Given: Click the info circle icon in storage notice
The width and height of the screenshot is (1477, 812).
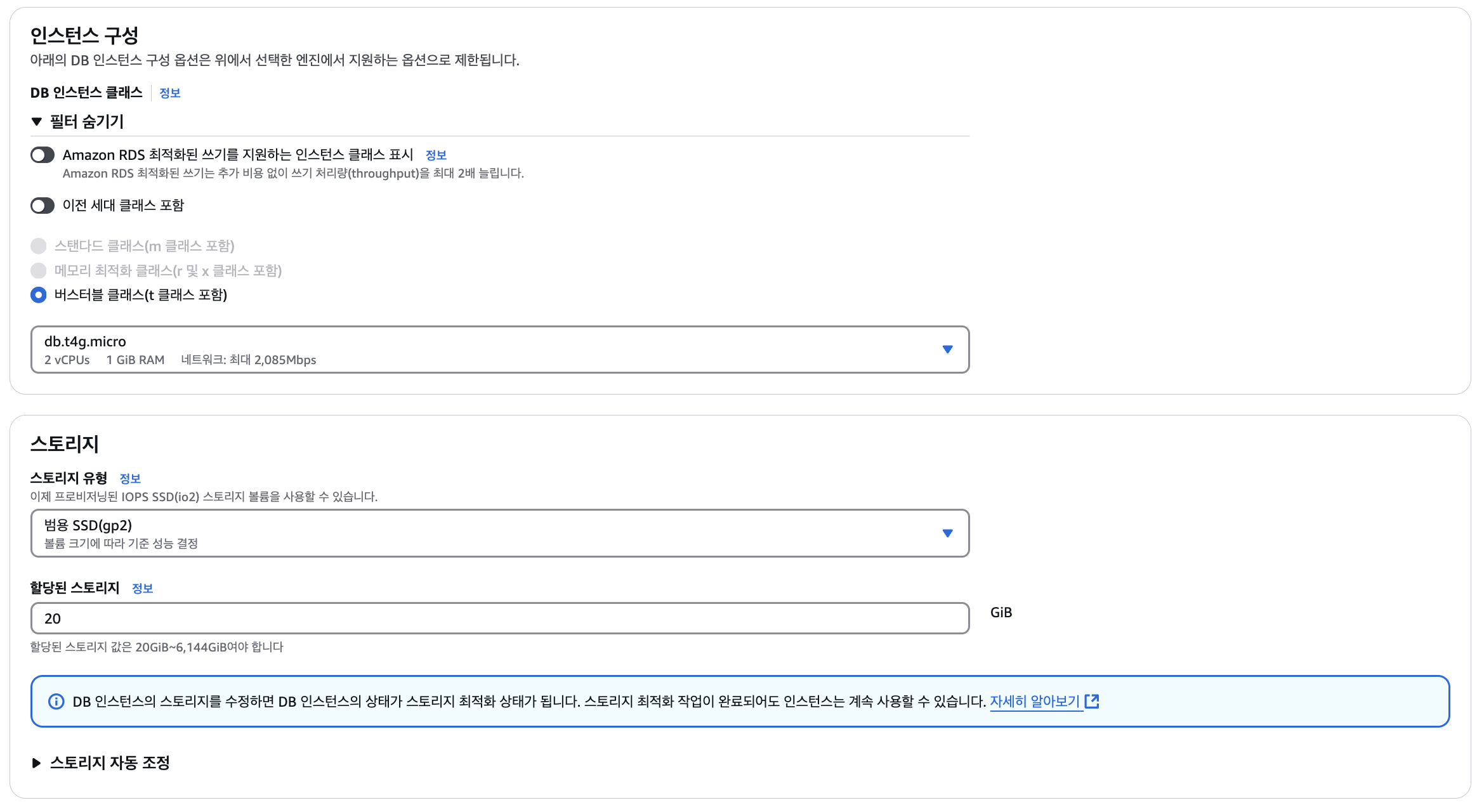Looking at the screenshot, I should tap(56, 701).
